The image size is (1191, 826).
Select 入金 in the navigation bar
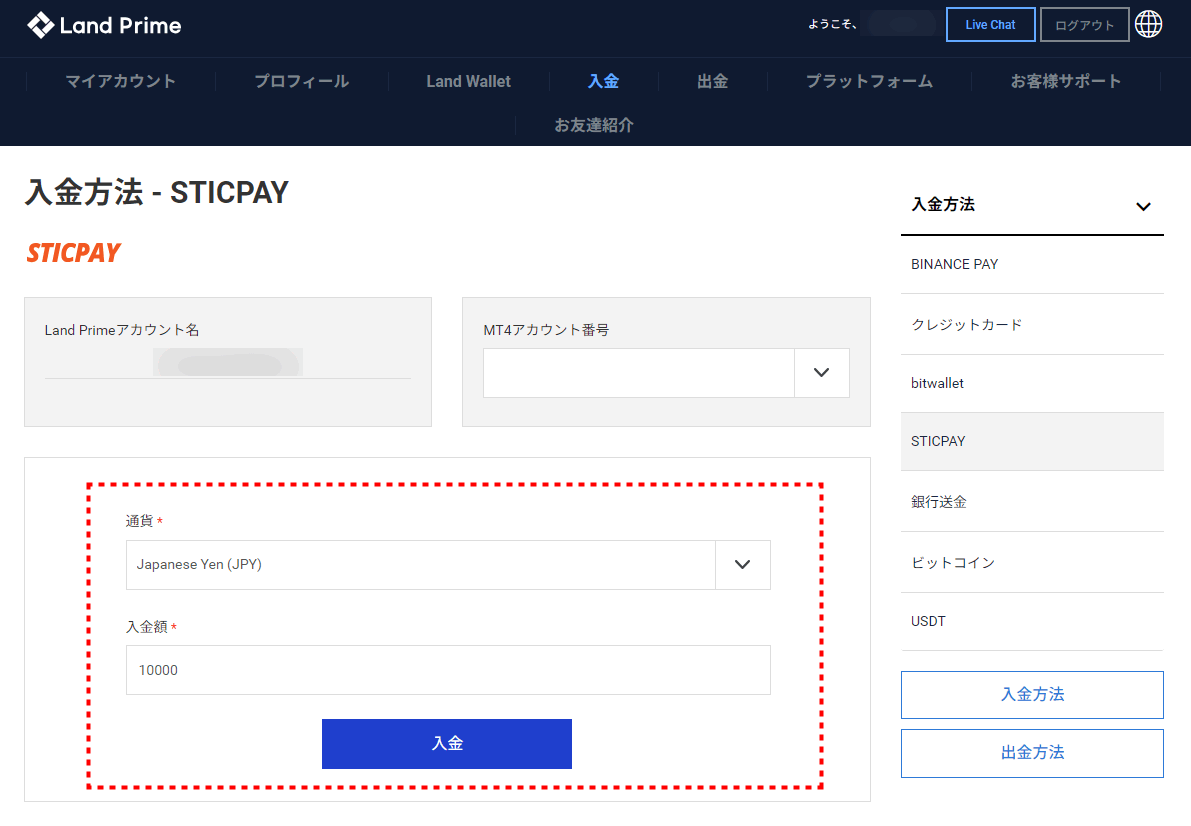click(604, 81)
